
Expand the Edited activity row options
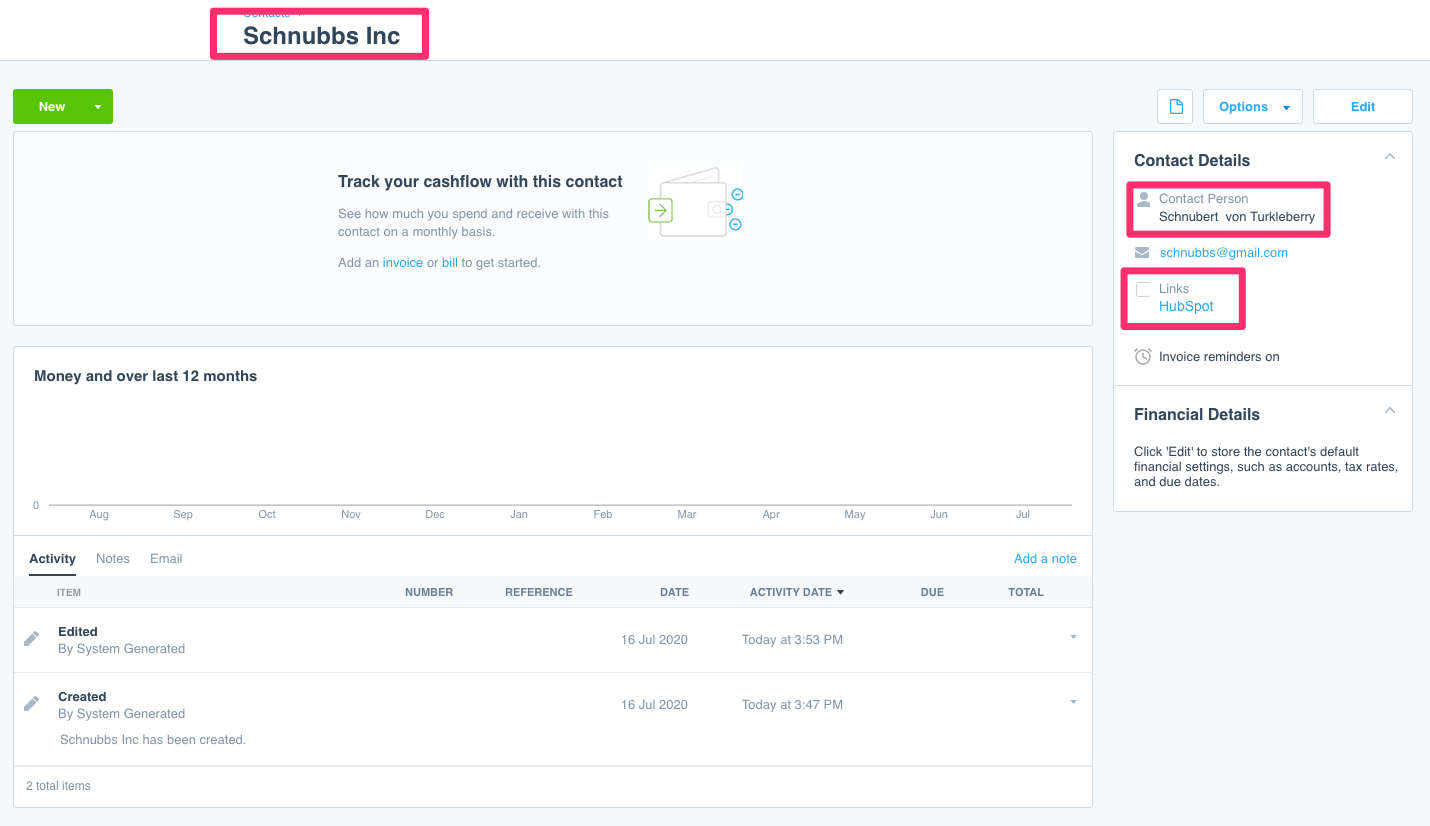(1073, 636)
